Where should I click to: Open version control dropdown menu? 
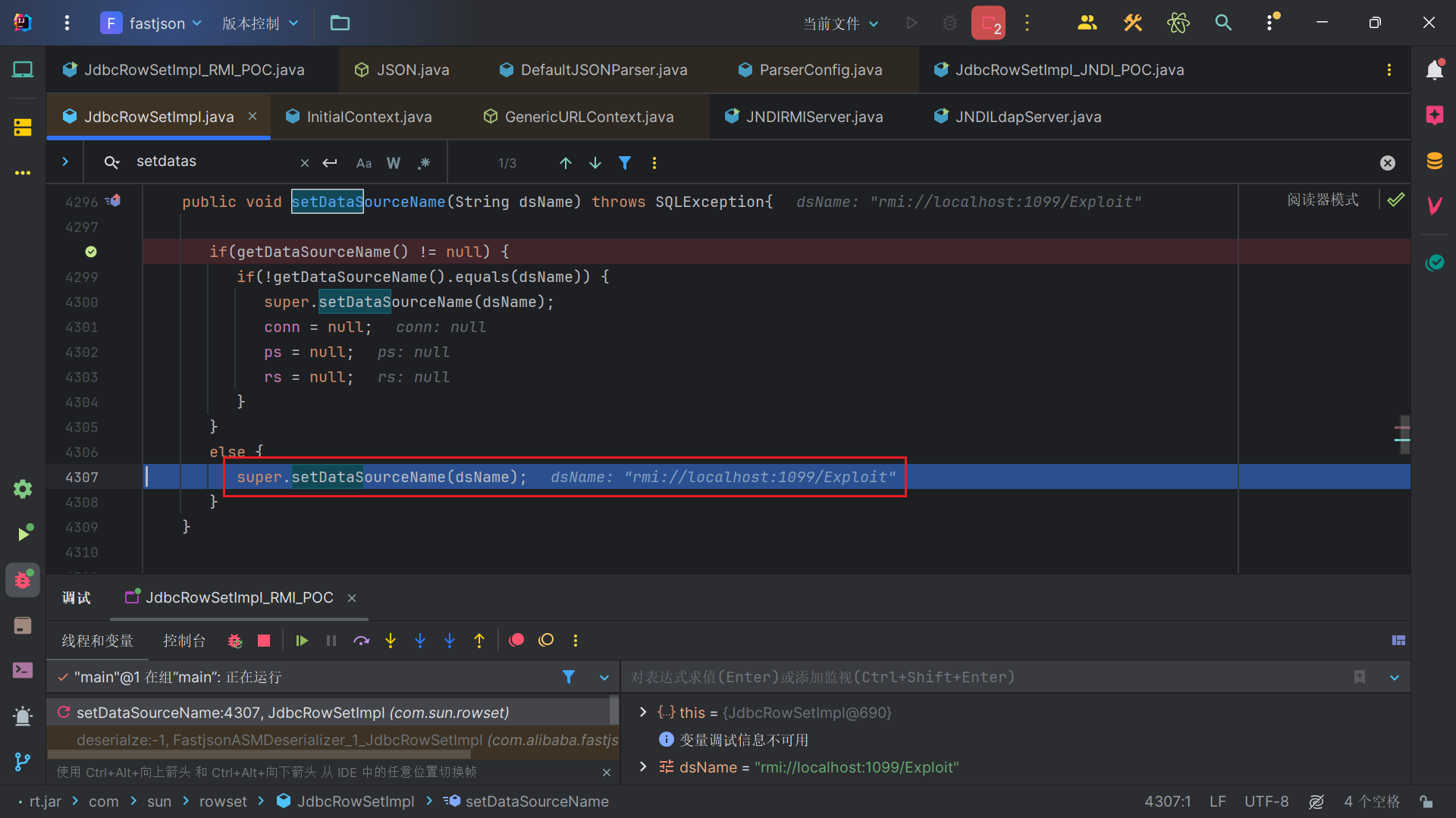tap(260, 23)
